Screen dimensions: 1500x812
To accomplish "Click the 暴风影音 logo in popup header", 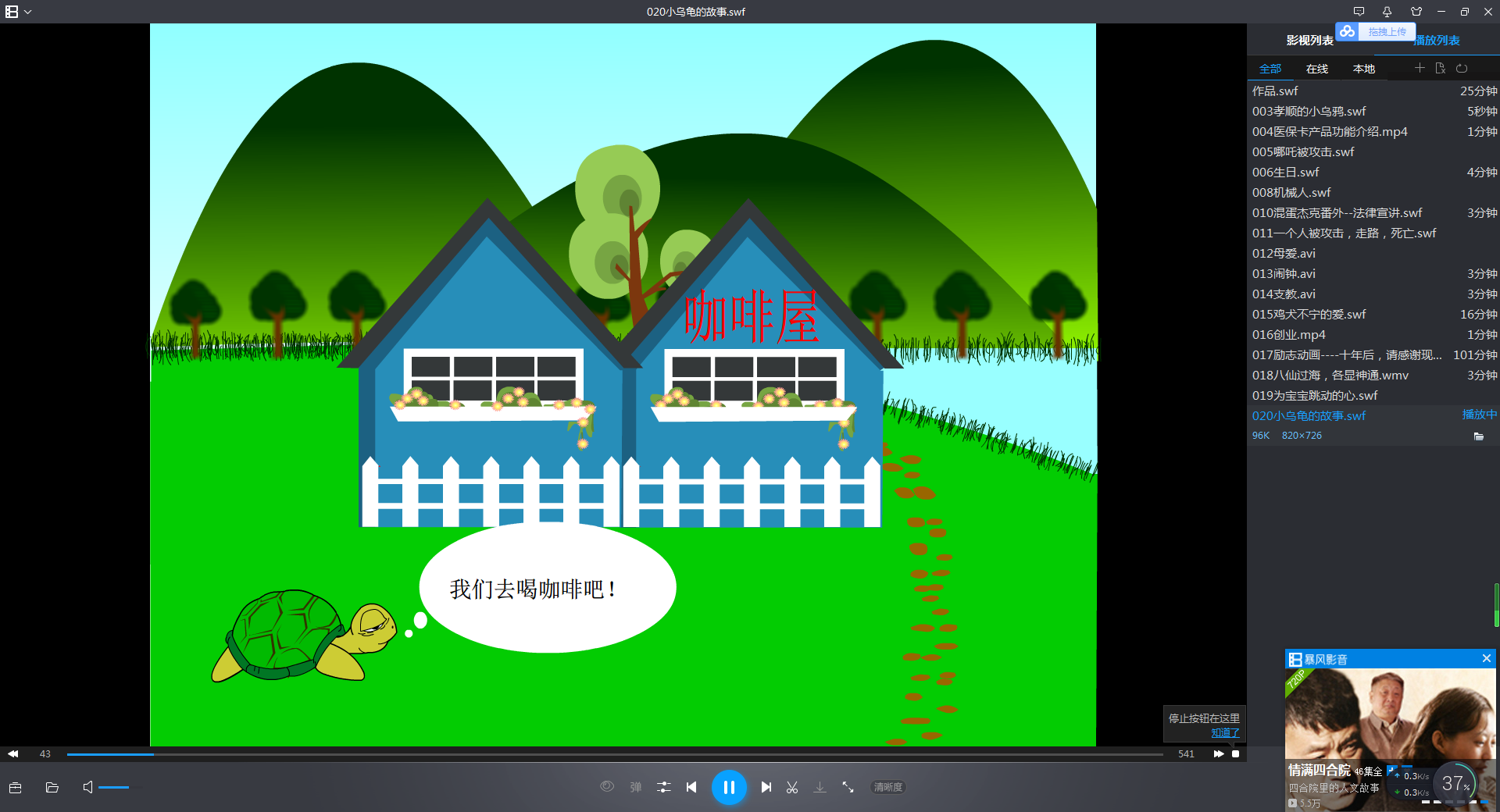I will tap(1318, 659).
